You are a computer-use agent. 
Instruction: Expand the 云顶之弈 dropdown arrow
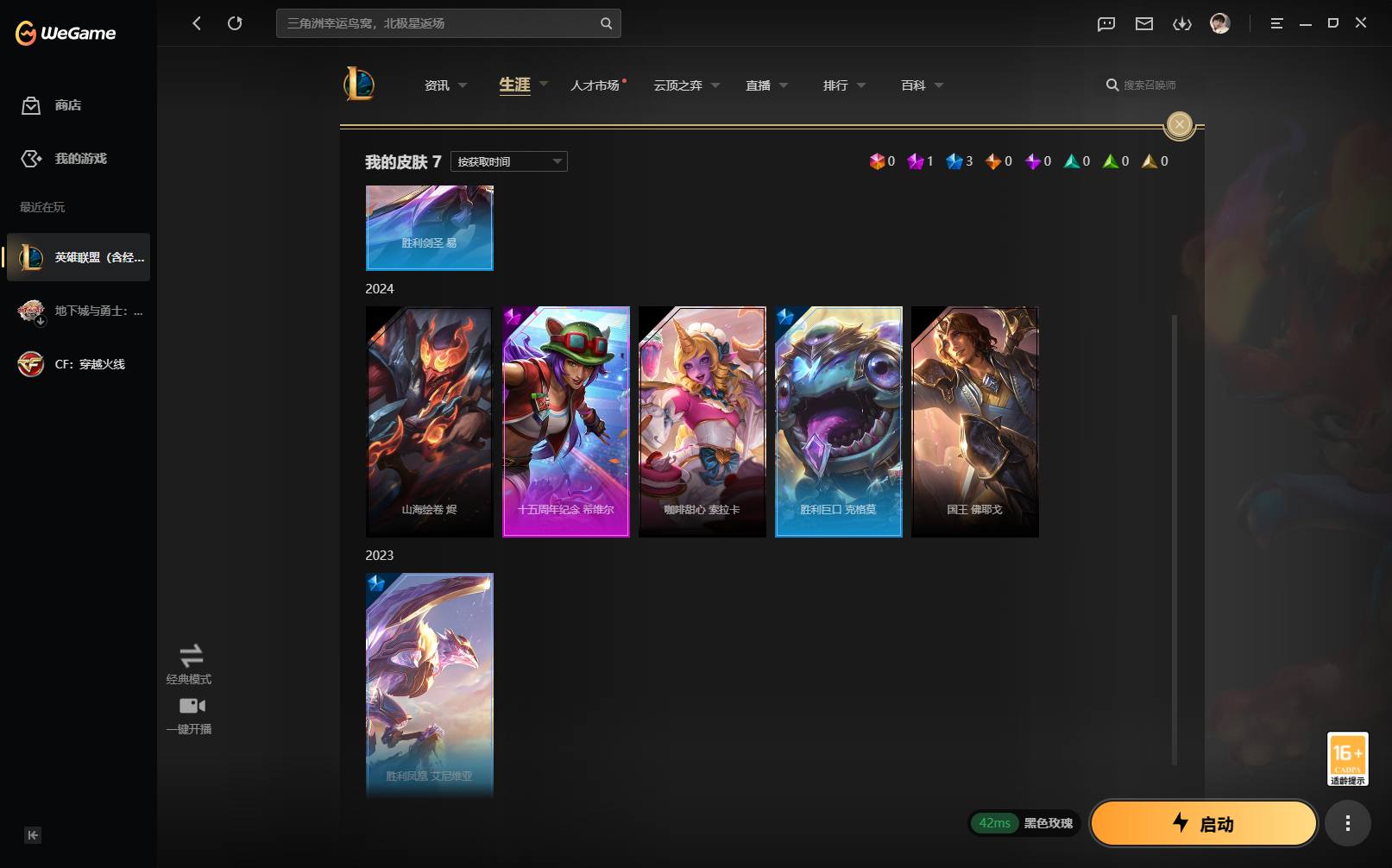tap(715, 85)
